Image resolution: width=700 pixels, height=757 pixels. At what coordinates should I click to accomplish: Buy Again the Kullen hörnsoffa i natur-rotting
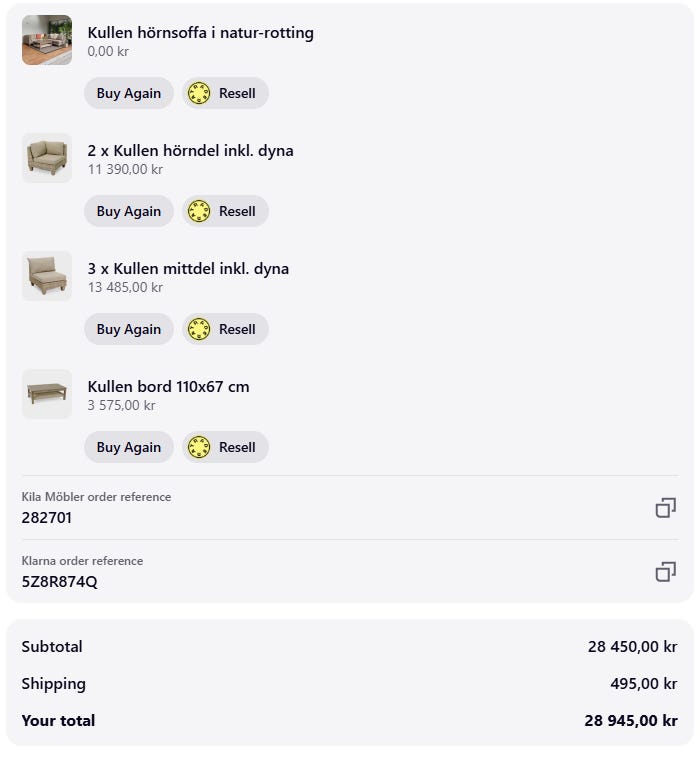pos(129,93)
